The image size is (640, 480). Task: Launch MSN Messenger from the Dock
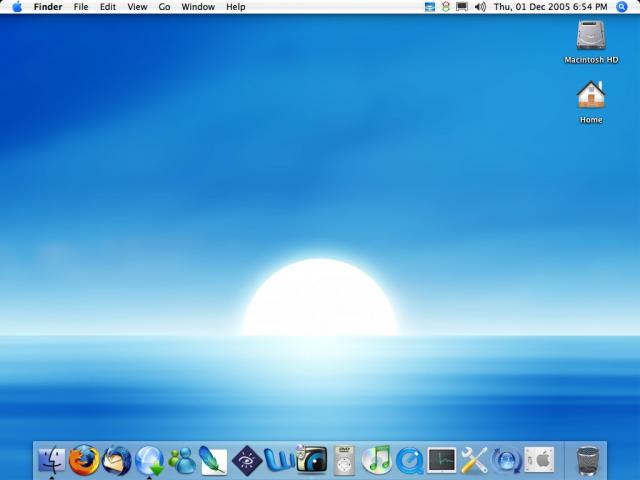pyautogui.click(x=182, y=461)
